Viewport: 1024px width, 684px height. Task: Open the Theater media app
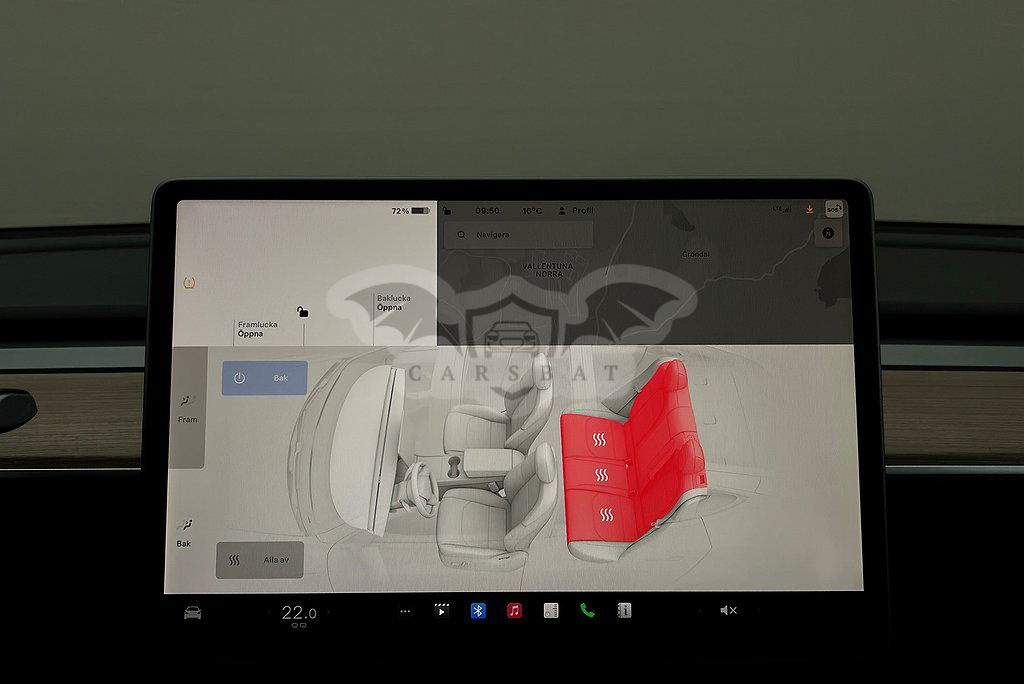441,611
